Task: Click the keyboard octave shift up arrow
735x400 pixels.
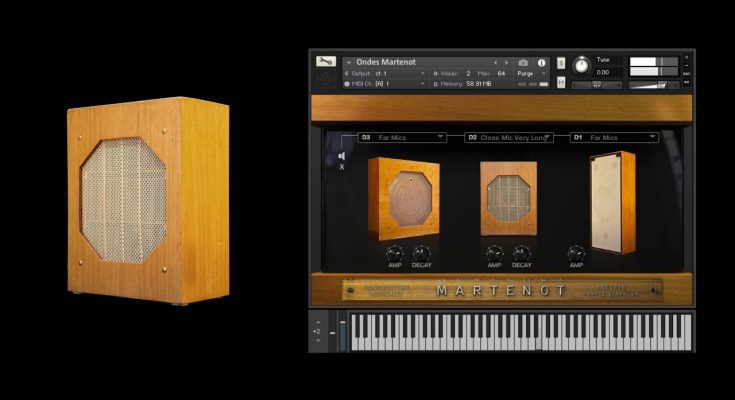Action: tap(318, 320)
